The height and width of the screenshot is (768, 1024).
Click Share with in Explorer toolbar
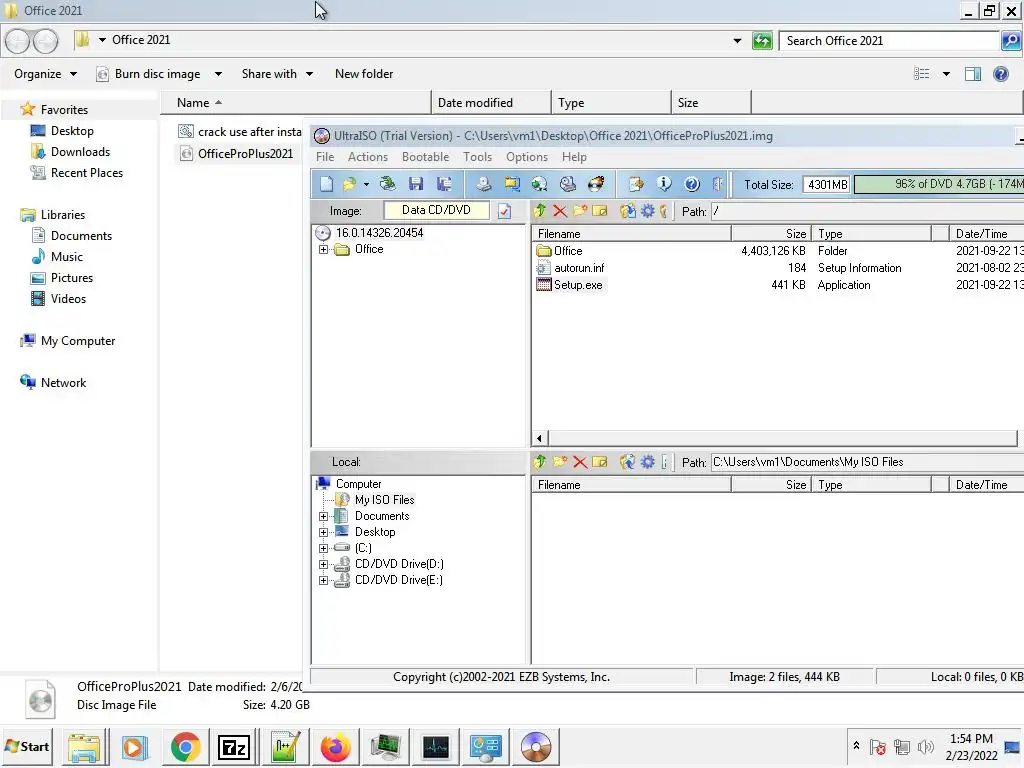click(x=277, y=74)
